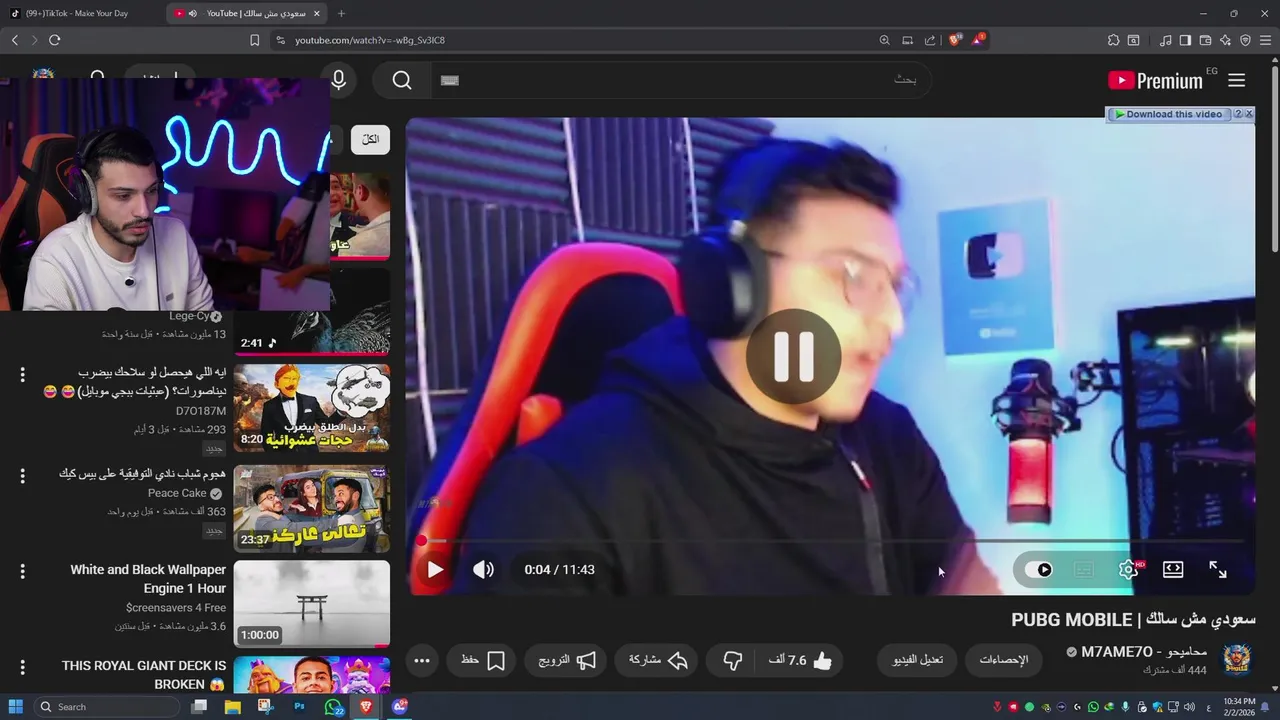This screenshot has width=1280, height=720.
Task: Open a new browser tab
Action: (x=341, y=13)
